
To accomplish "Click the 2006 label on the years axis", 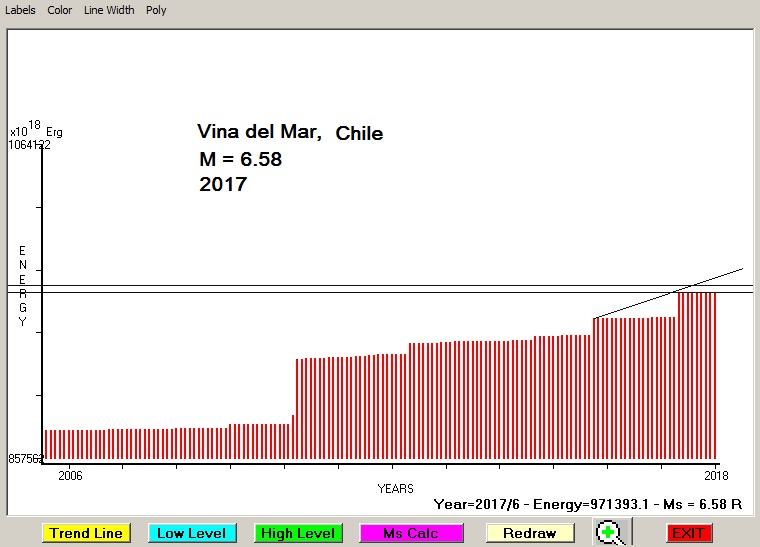I will 70,475.
